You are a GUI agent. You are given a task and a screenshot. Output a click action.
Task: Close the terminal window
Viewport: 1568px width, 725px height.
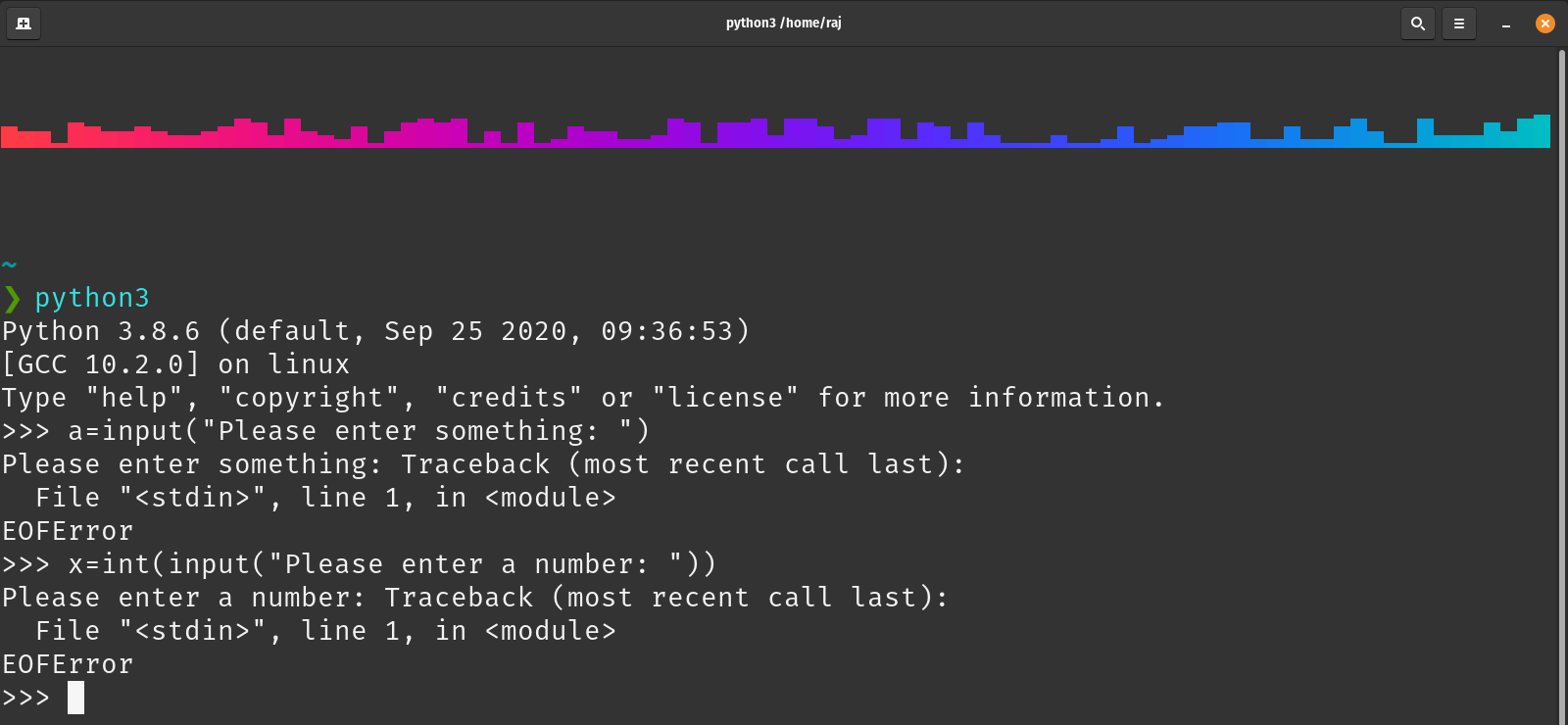[1545, 24]
